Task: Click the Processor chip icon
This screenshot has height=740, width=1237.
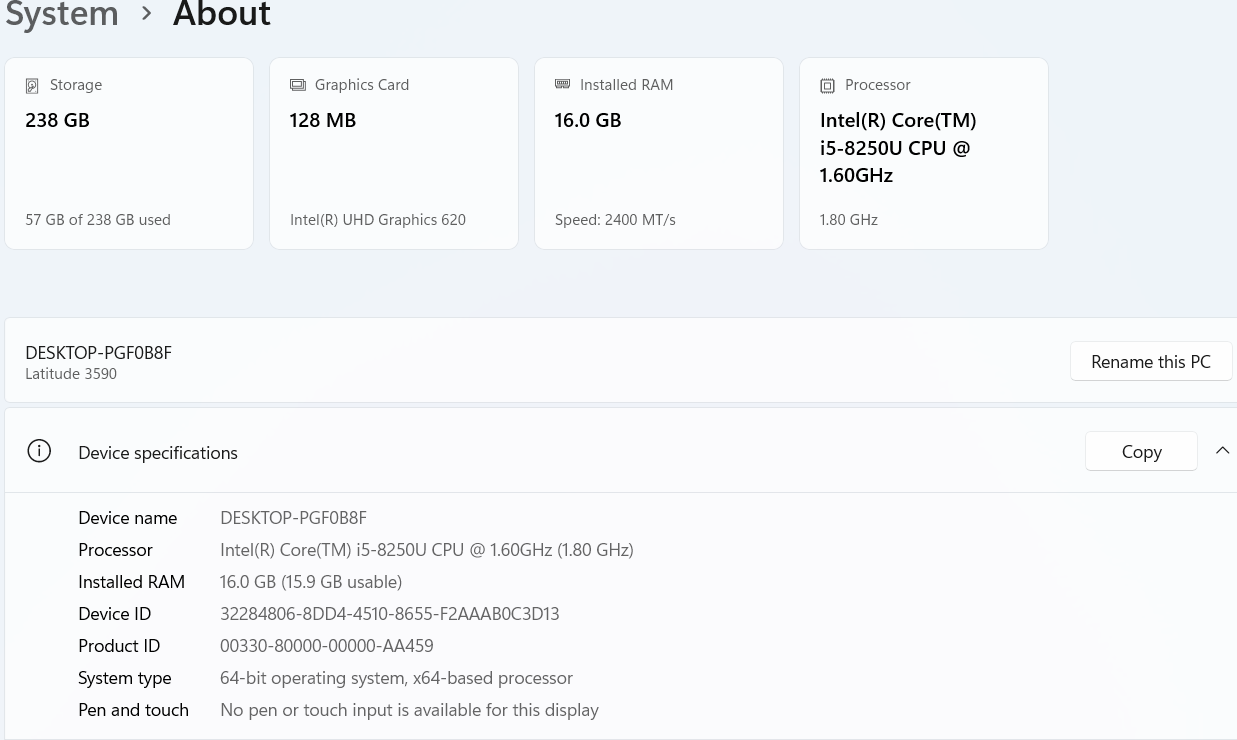Action: pos(827,86)
